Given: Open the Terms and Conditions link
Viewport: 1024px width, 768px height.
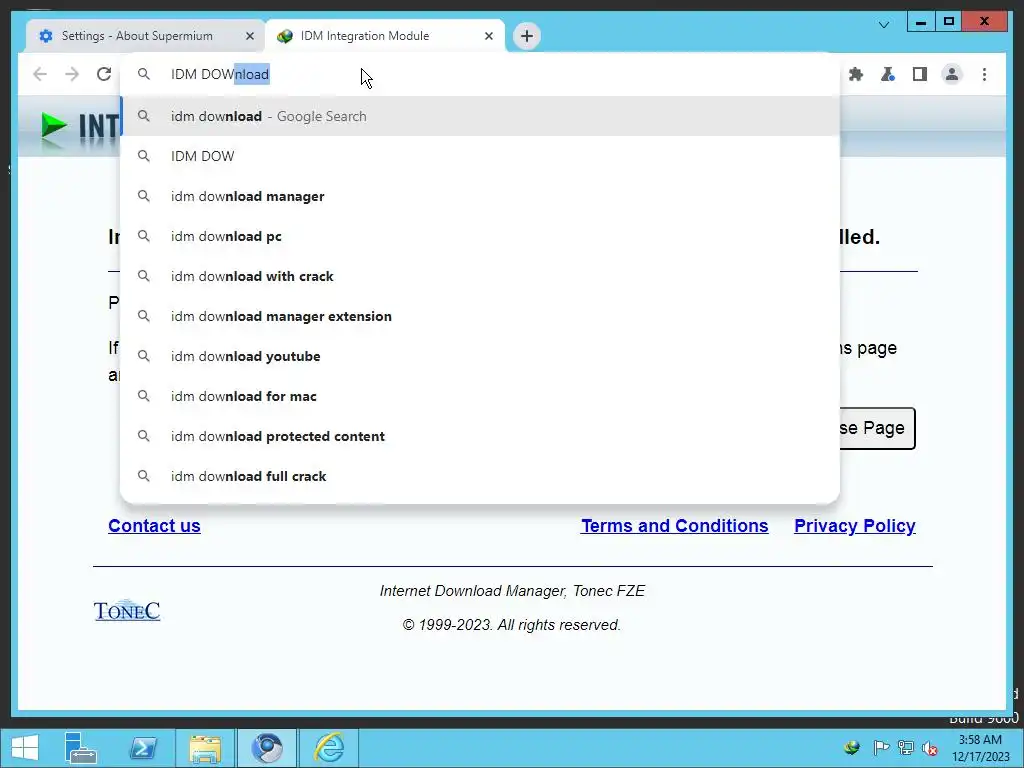Looking at the screenshot, I should tap(675, 526).
